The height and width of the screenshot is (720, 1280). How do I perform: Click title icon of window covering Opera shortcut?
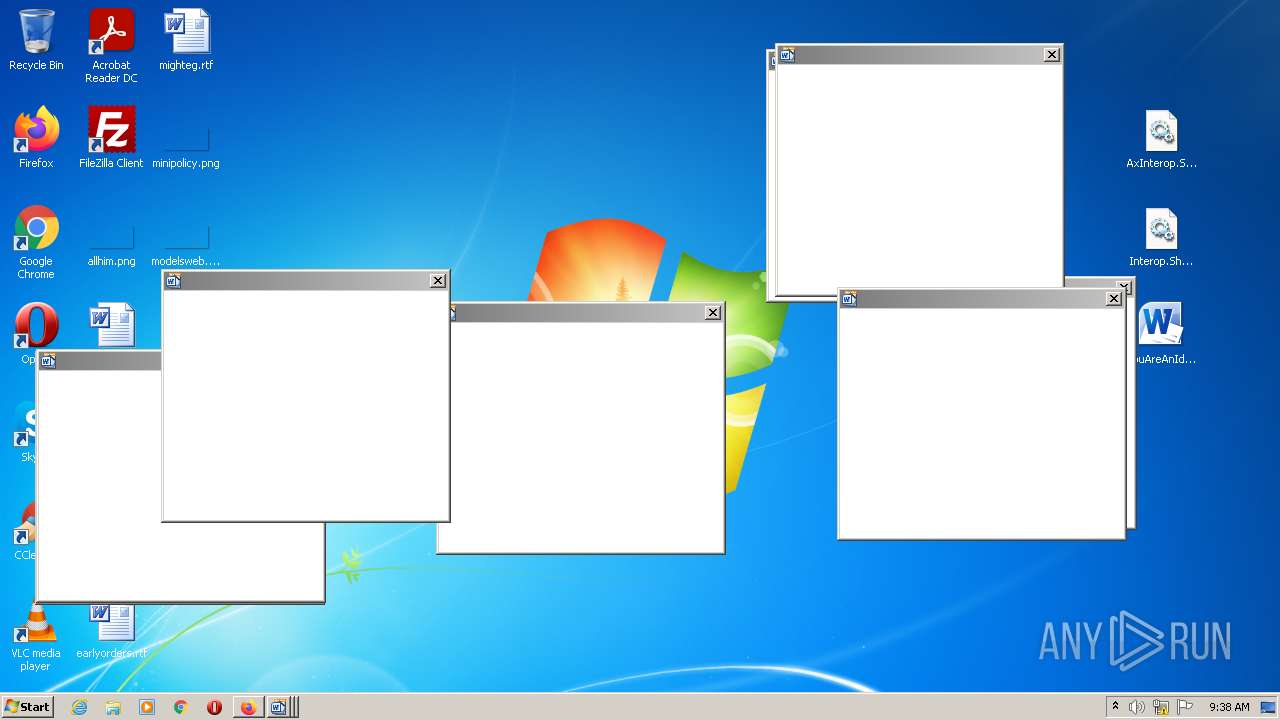pos(48,361)
